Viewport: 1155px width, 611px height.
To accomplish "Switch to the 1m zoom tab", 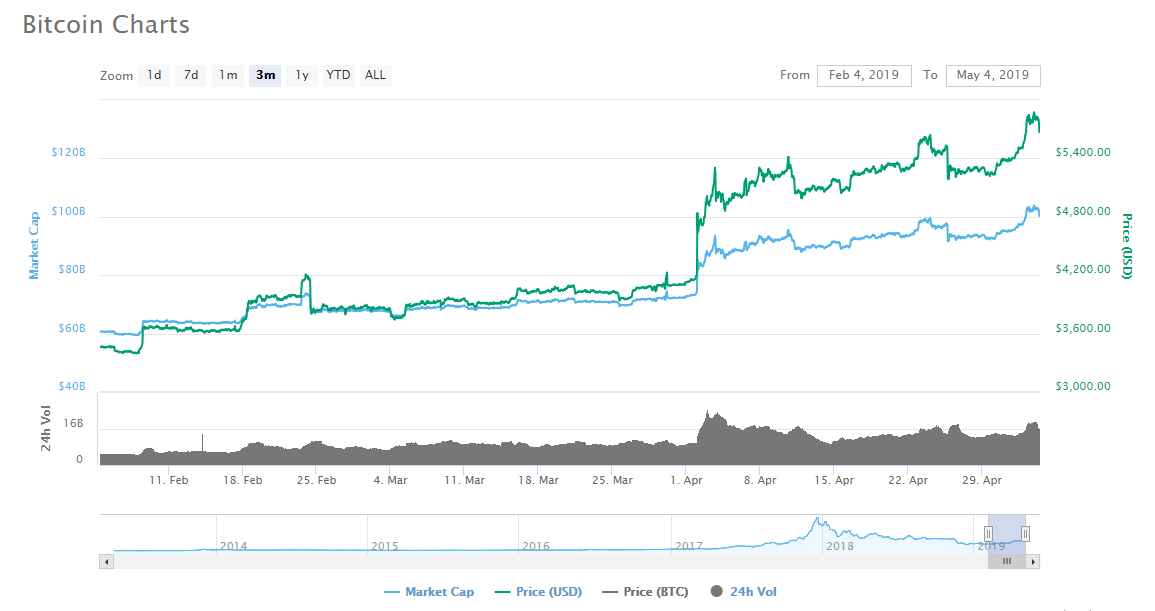I will click(x=228, y=75).
